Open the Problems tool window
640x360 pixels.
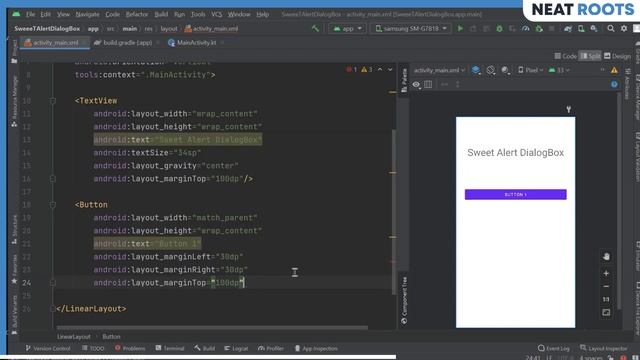[x=130, y=348]
